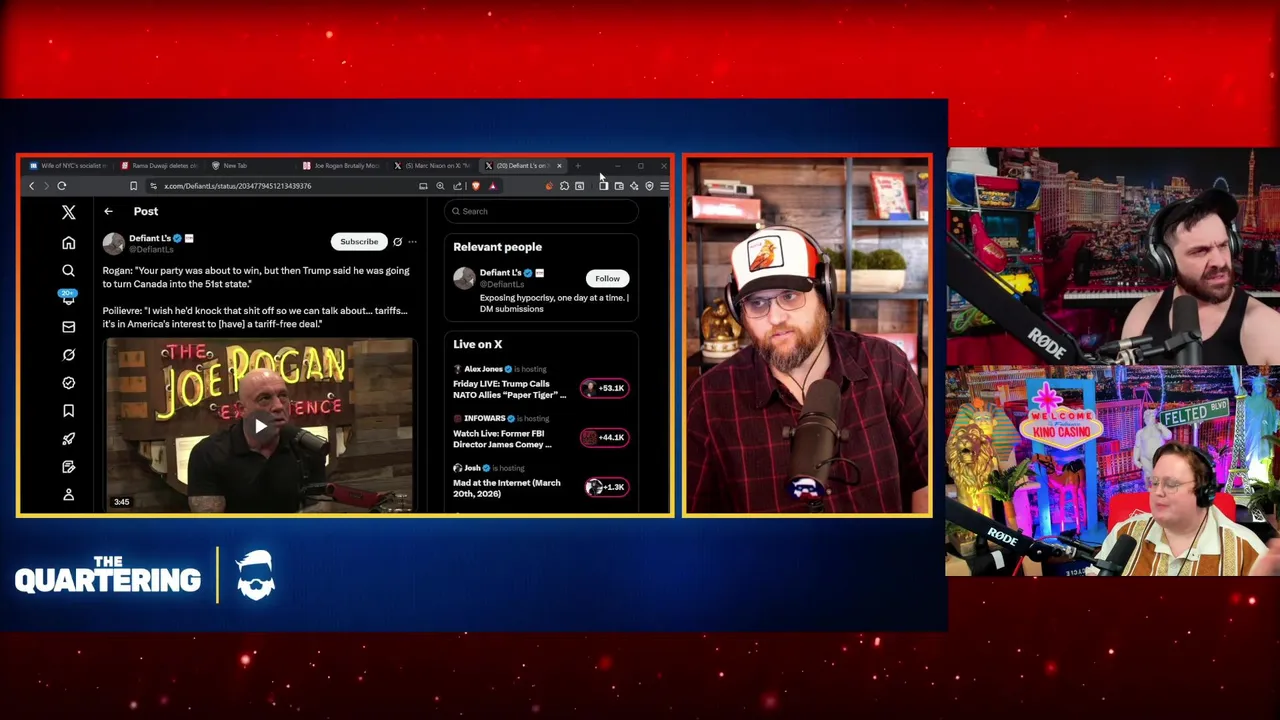Open Verified badge icon in sidebar
Viewport: 1280px width, 720px height.
pos(68,383)
